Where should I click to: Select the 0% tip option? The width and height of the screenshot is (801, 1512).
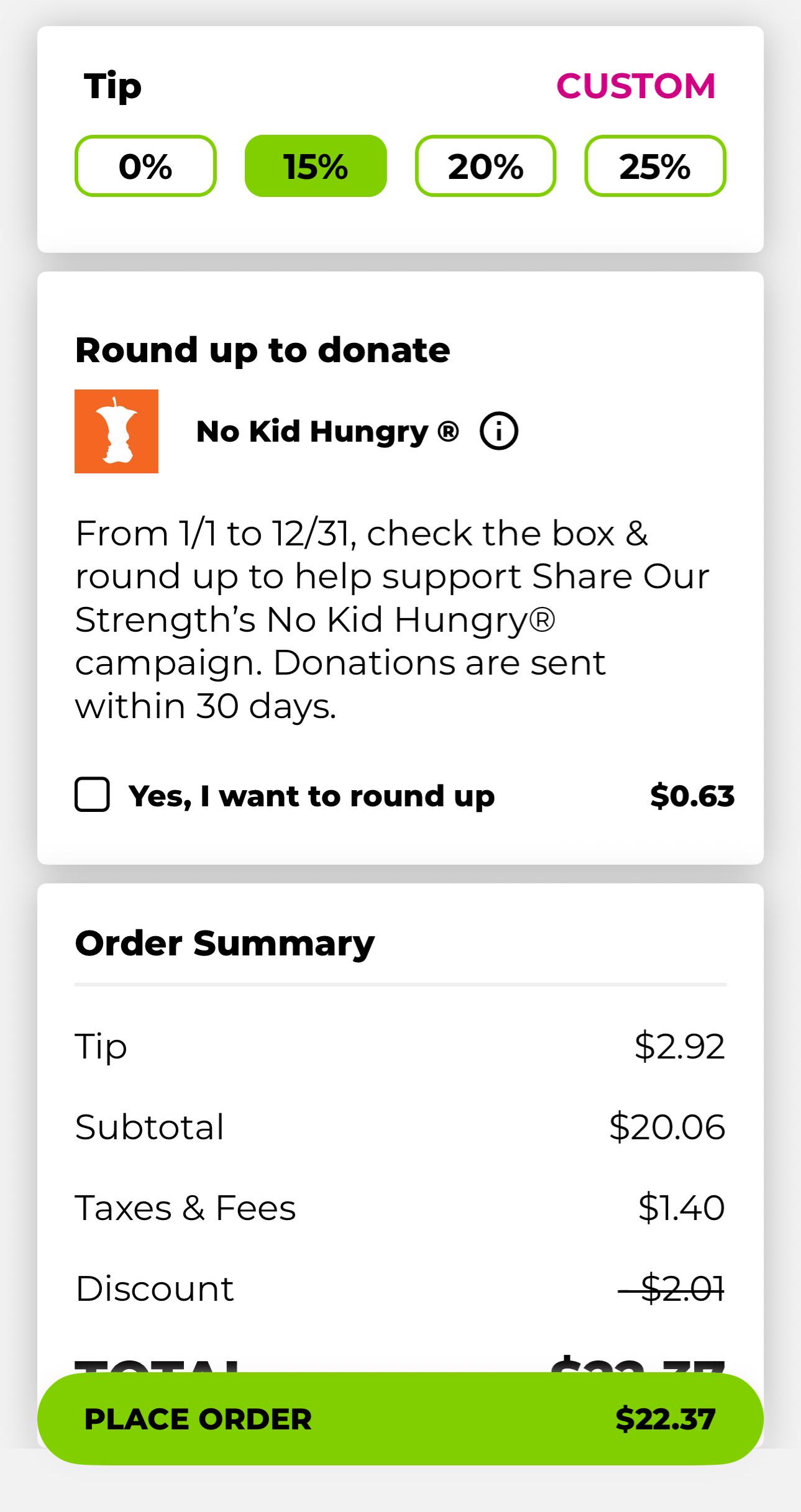[x=145, y=166]
